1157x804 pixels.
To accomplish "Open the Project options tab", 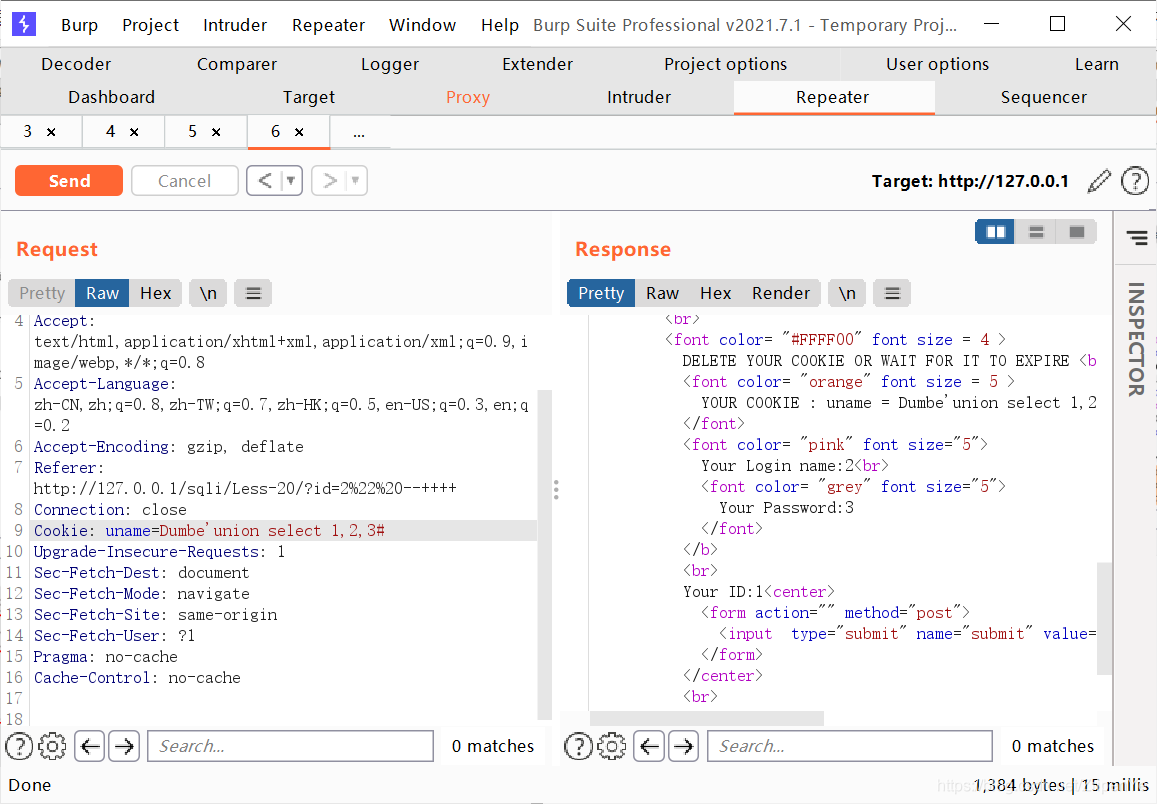I will [x=725, y=64].
